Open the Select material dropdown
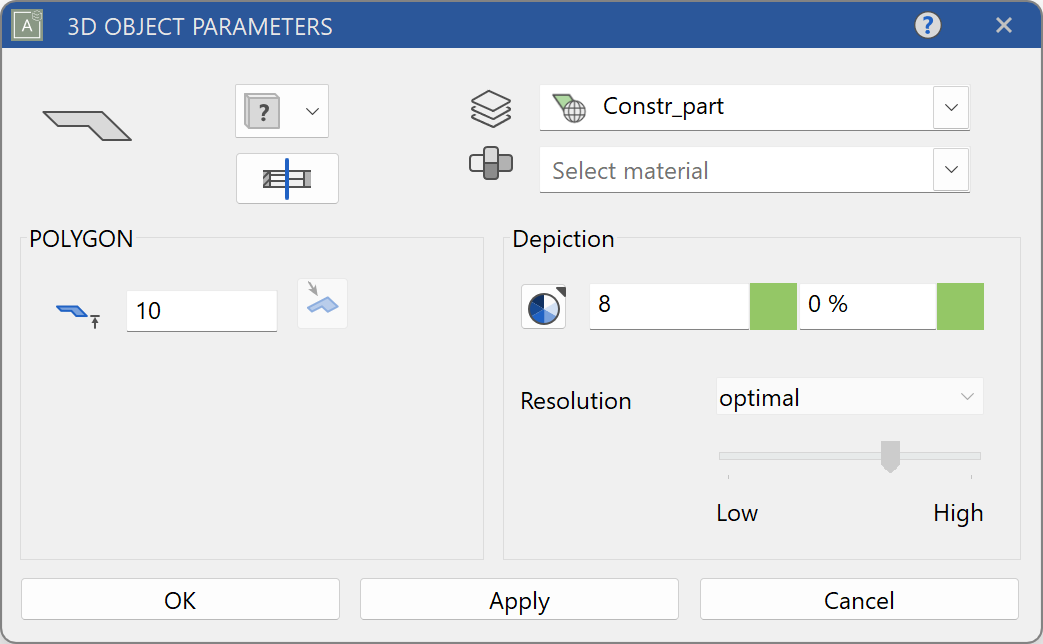This screenshot has height=644, width=1043. pos(950,170)
